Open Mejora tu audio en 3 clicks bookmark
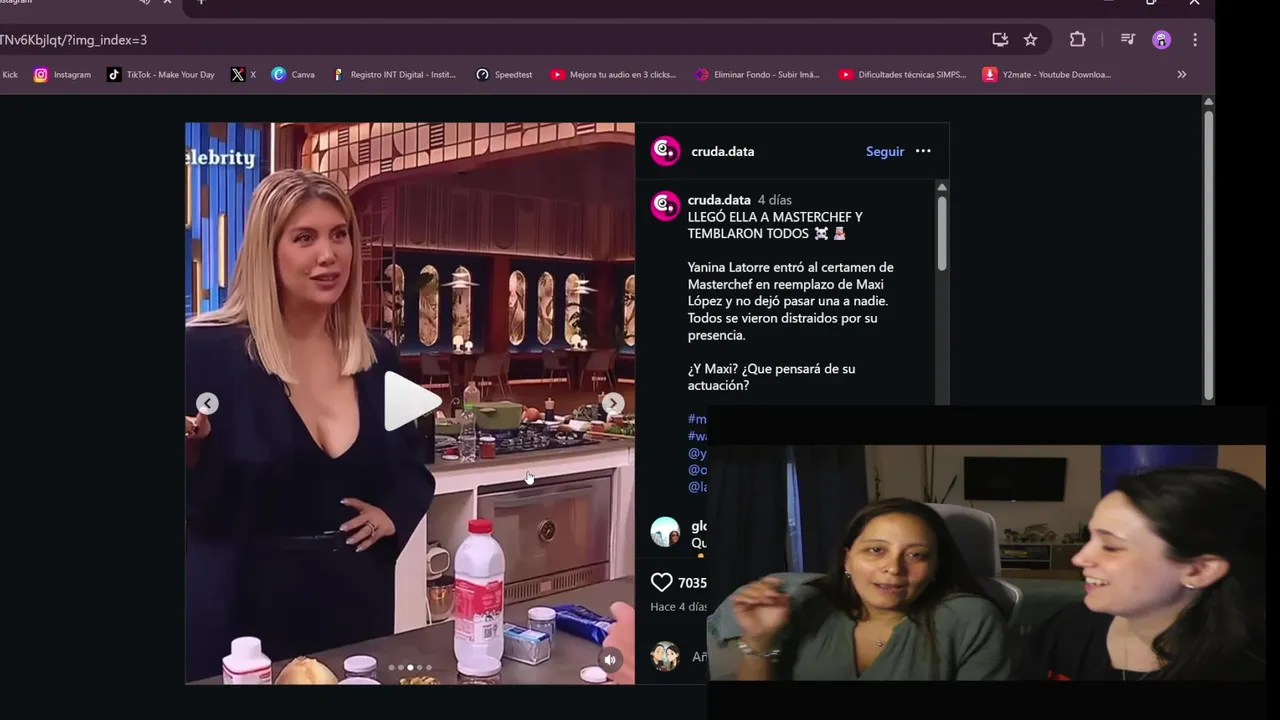1280x720 pixels. (x=613, y=74)
